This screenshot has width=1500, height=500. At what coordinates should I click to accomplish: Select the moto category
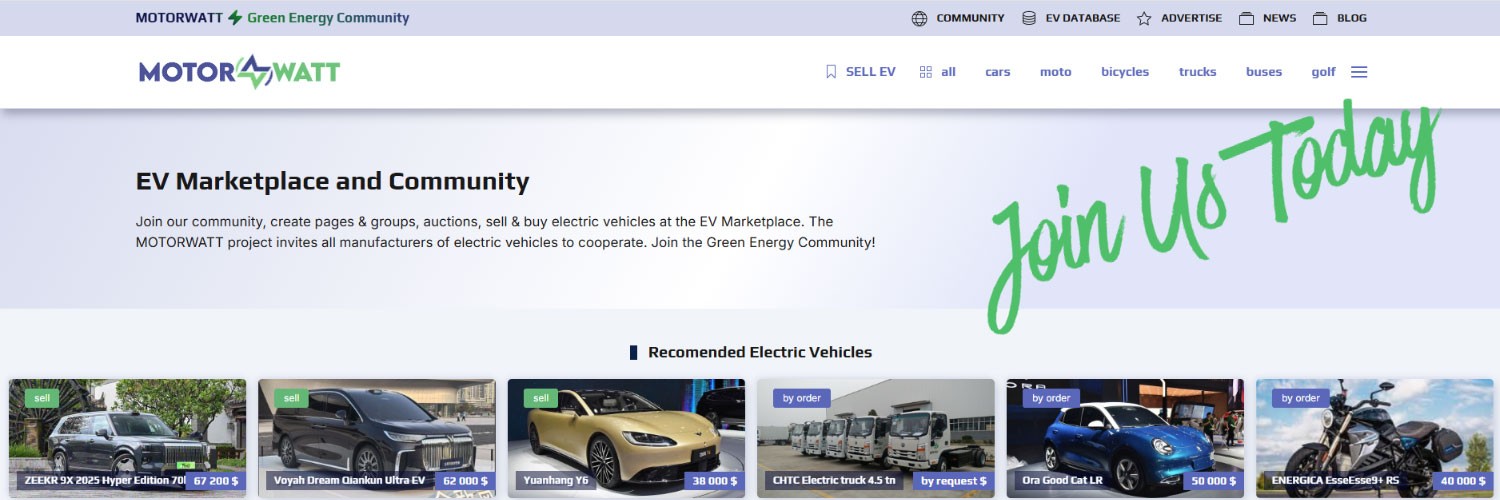[1055, 72]
